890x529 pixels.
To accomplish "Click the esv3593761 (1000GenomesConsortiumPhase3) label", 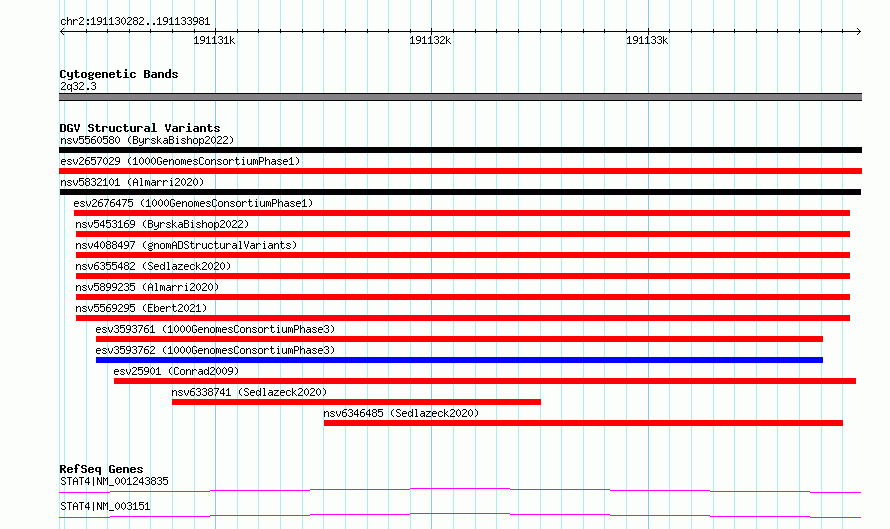I will point(215,329).
